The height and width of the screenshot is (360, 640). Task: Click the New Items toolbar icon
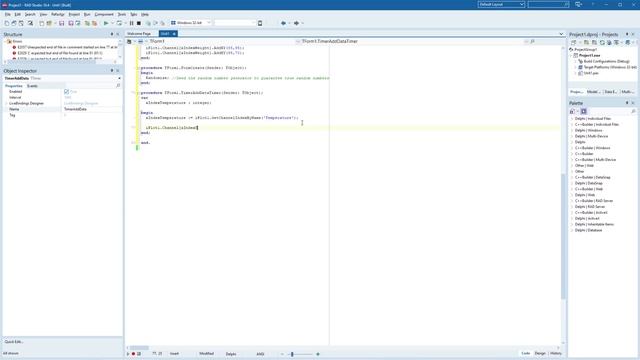pyautogui.click(x=42, y=23)
